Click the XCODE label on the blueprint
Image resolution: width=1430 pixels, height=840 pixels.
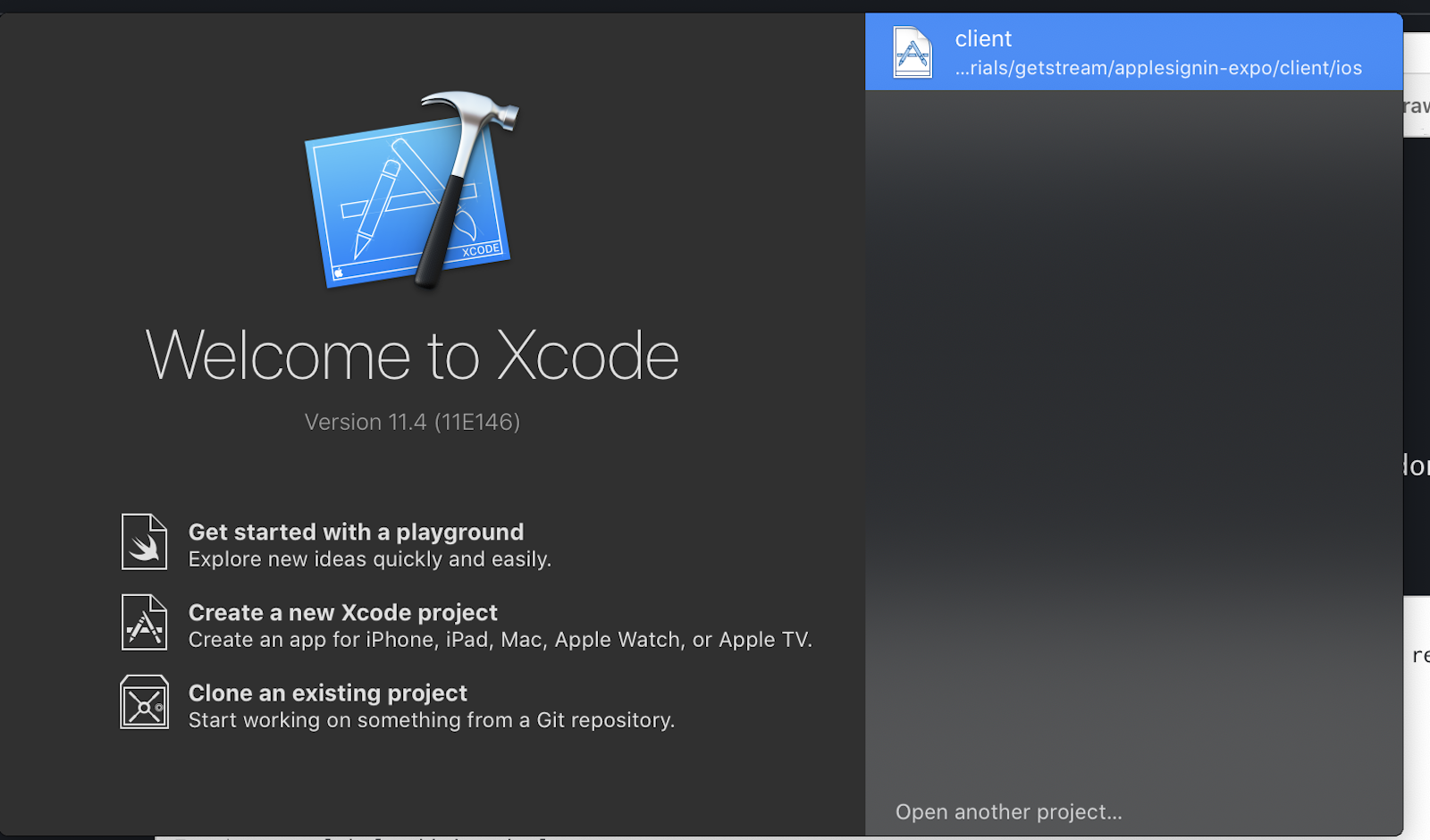(481, 250)
